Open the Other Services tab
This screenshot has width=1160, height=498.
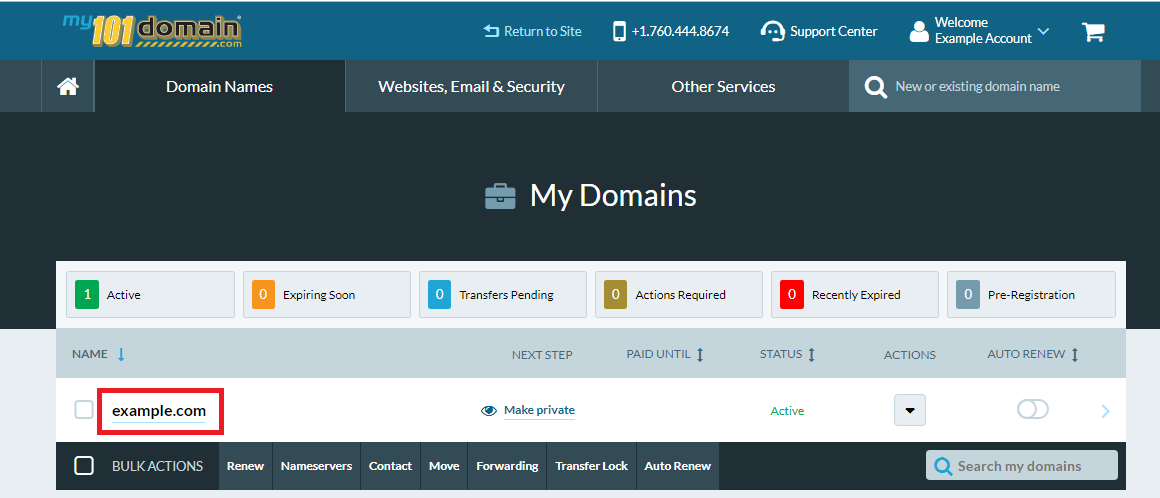click(x=723, y=87)
